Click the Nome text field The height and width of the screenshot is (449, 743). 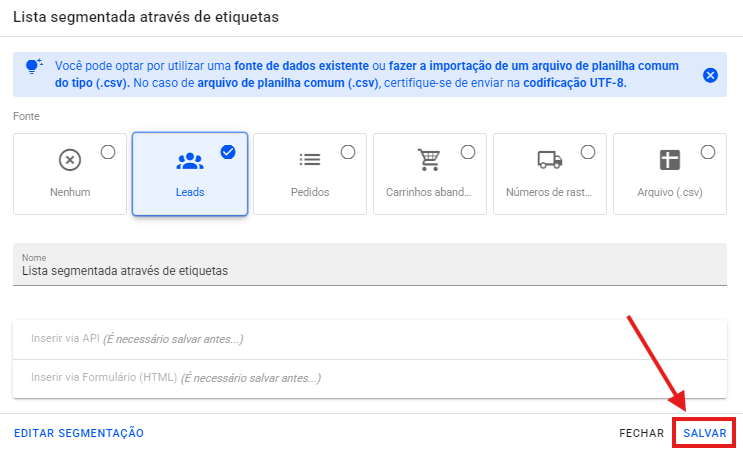[370, 270]
